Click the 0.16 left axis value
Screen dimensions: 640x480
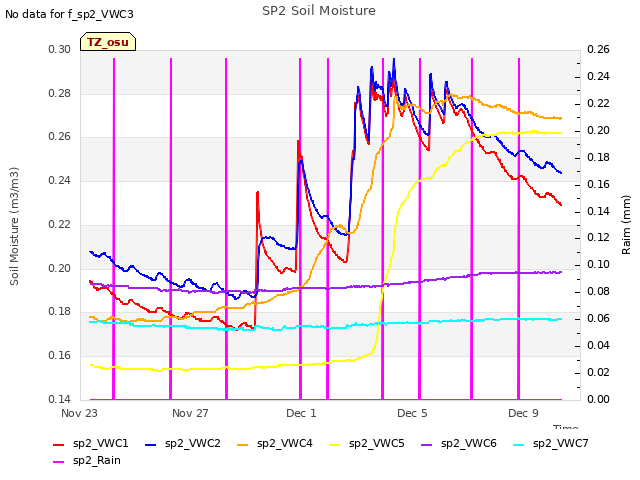(60, 356)
